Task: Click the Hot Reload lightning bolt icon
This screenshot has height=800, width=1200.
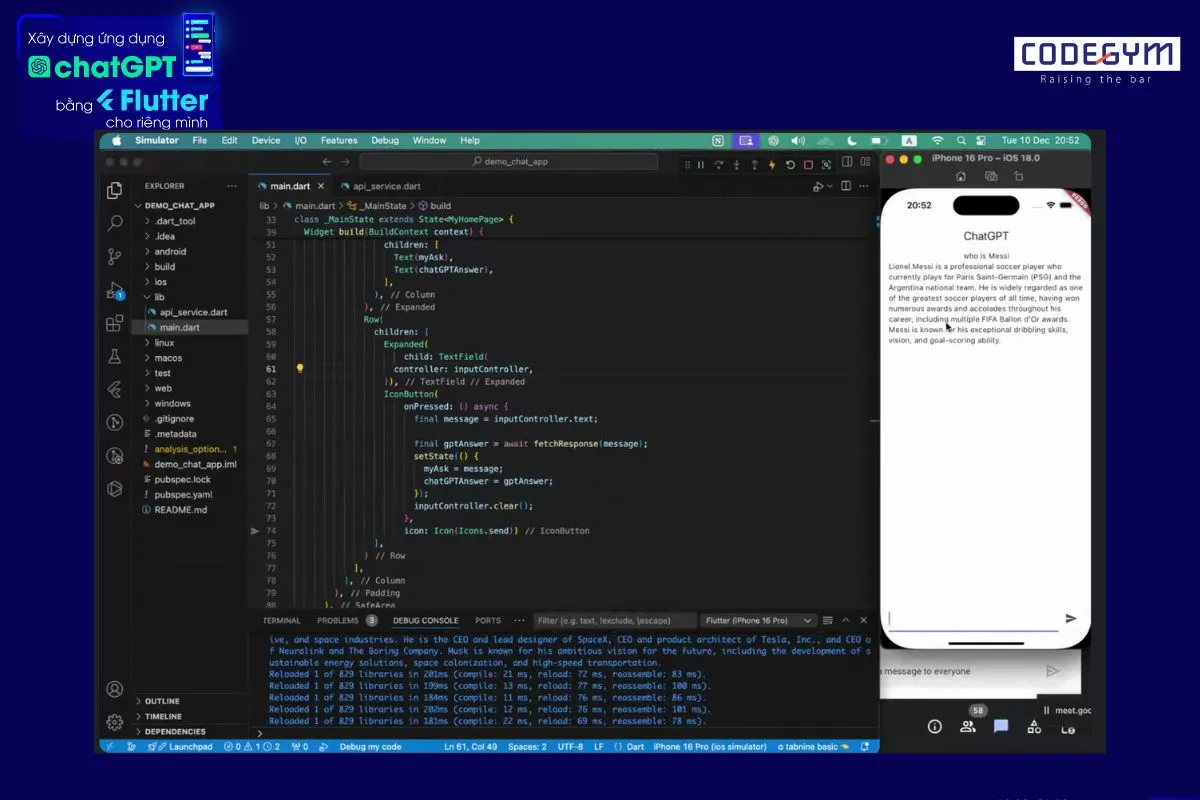Action: click(x=771, y=165)
